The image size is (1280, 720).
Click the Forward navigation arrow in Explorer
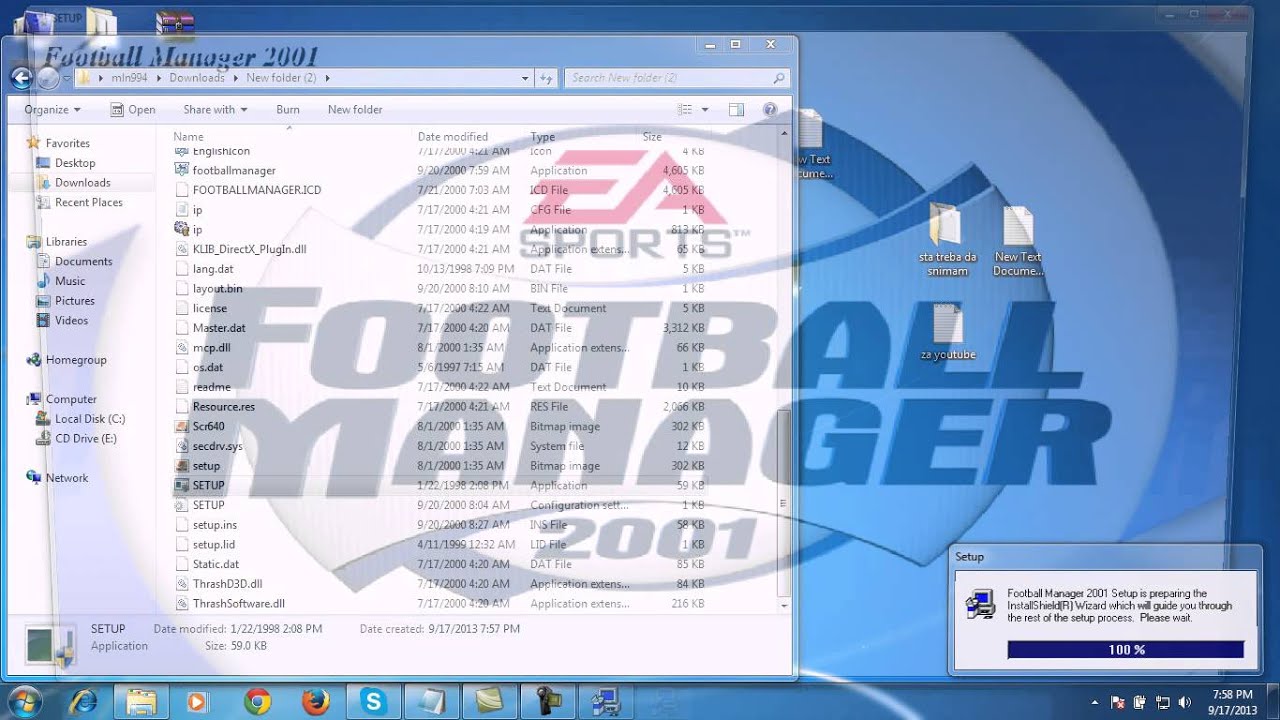tap(48, 77)
